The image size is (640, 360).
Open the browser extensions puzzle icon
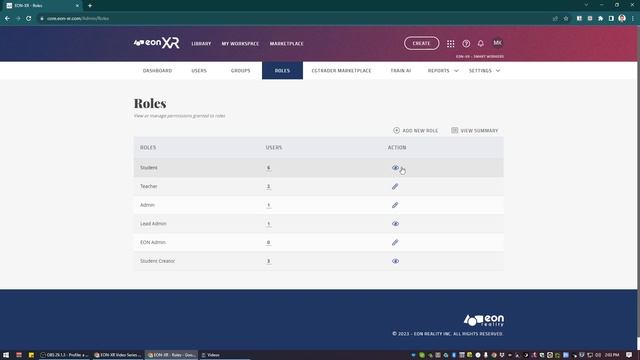(600, 18)
